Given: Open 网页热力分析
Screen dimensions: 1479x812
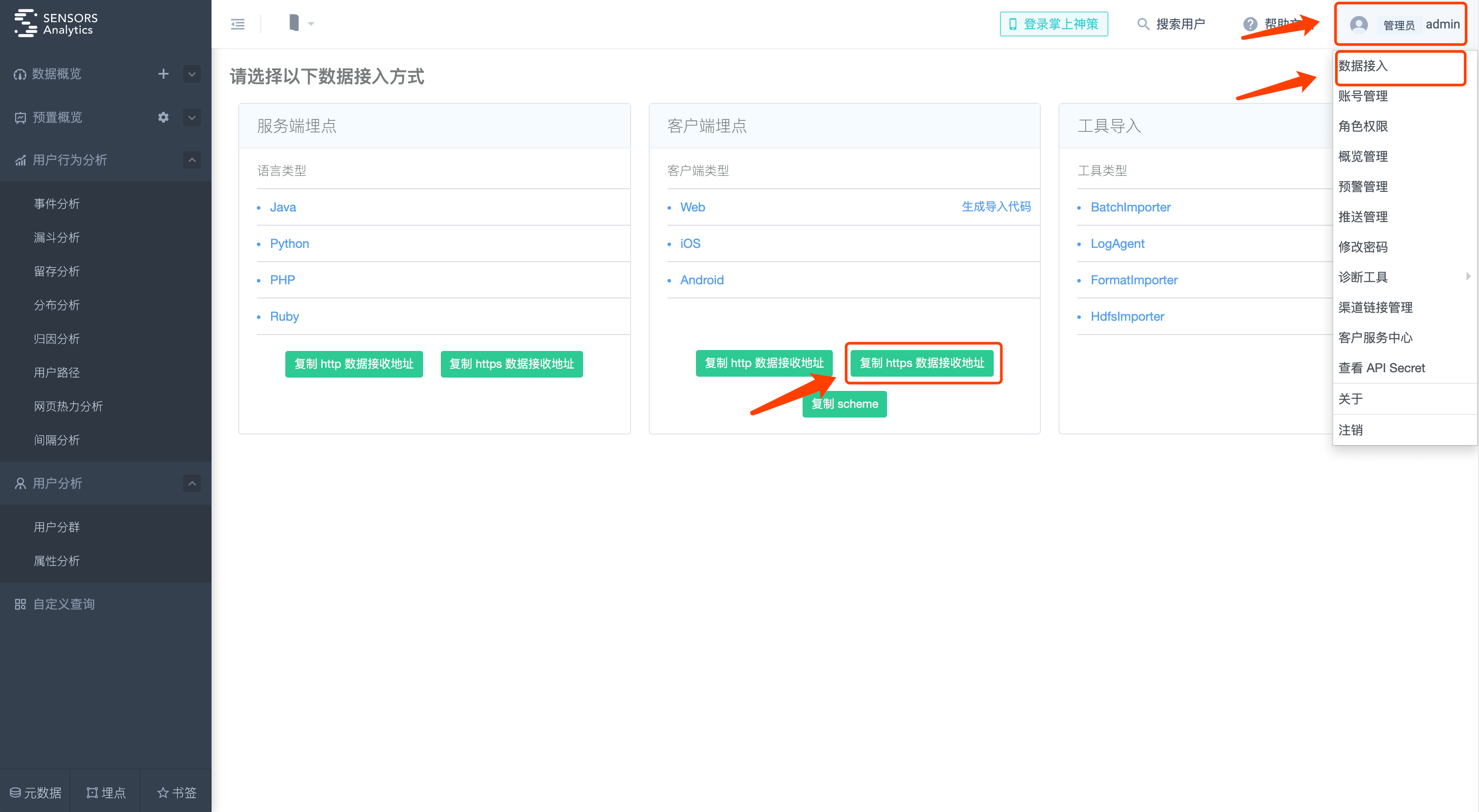Looking at the screenshot, I should 68,406.
